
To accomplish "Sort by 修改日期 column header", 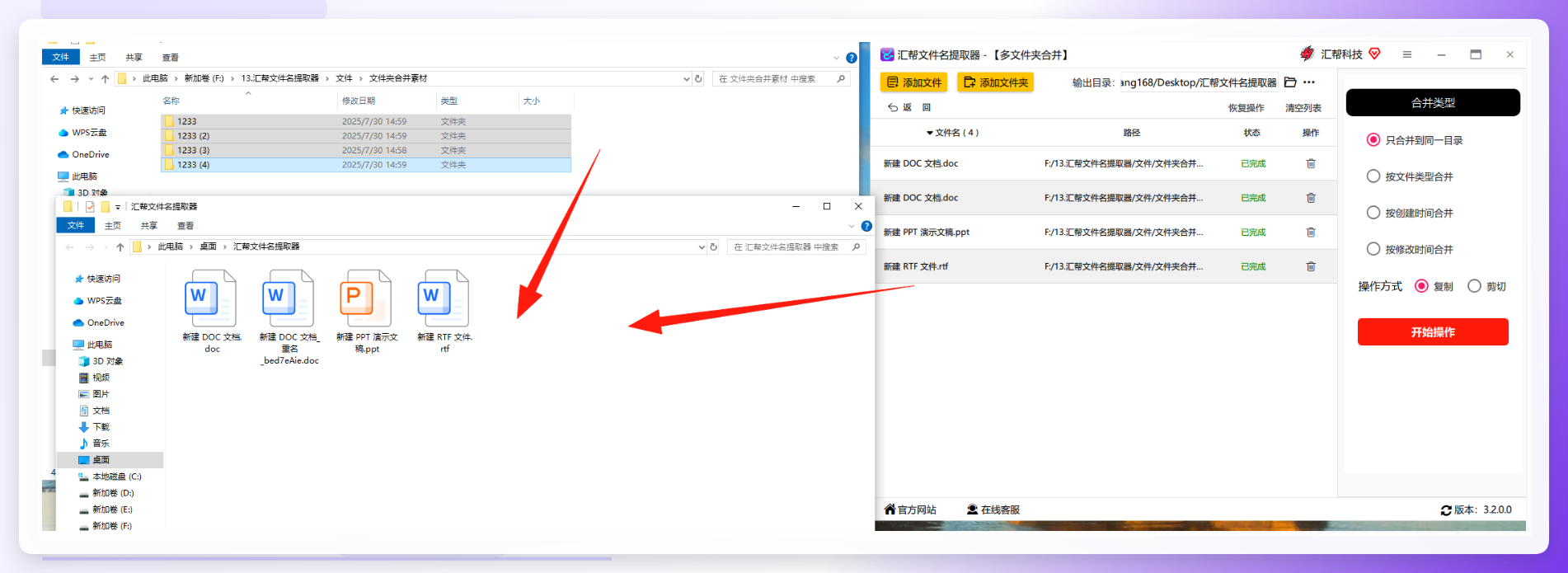I will click(359, 101).
